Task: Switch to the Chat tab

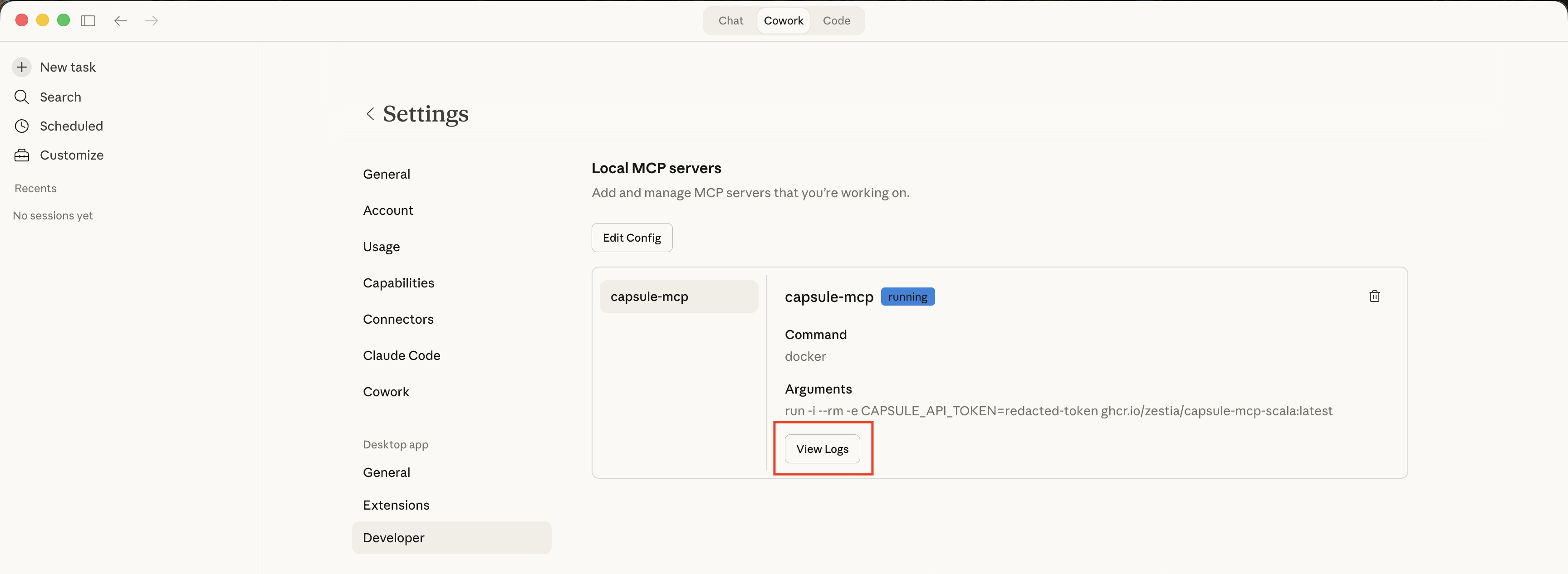Action: 730,21
